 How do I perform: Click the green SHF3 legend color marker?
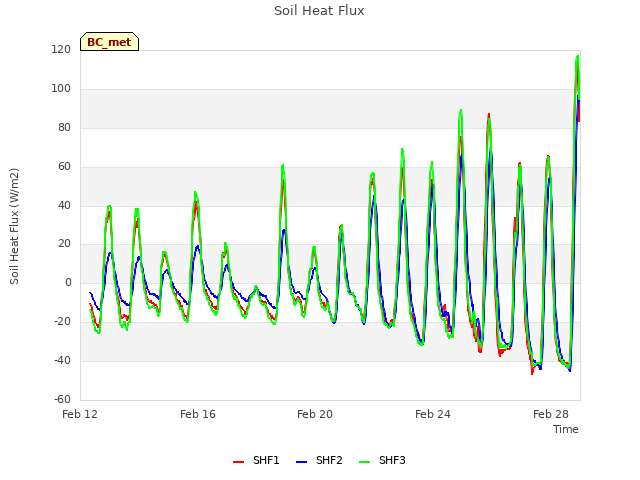pos(364,462)
